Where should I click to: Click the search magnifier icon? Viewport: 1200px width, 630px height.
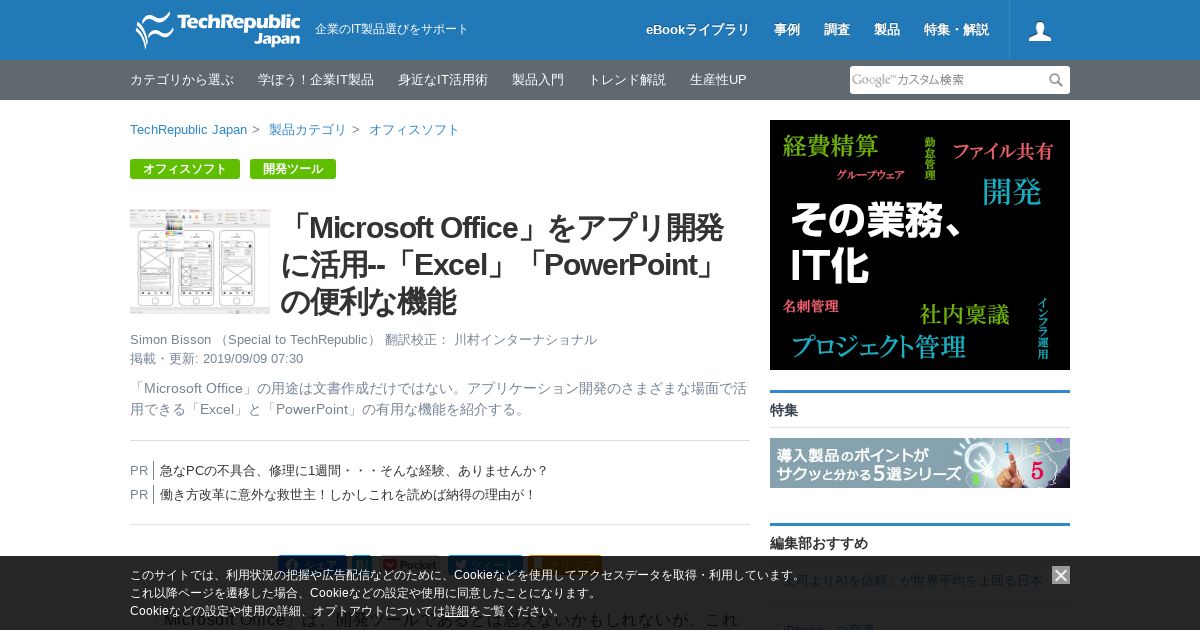click(1056, 80)
